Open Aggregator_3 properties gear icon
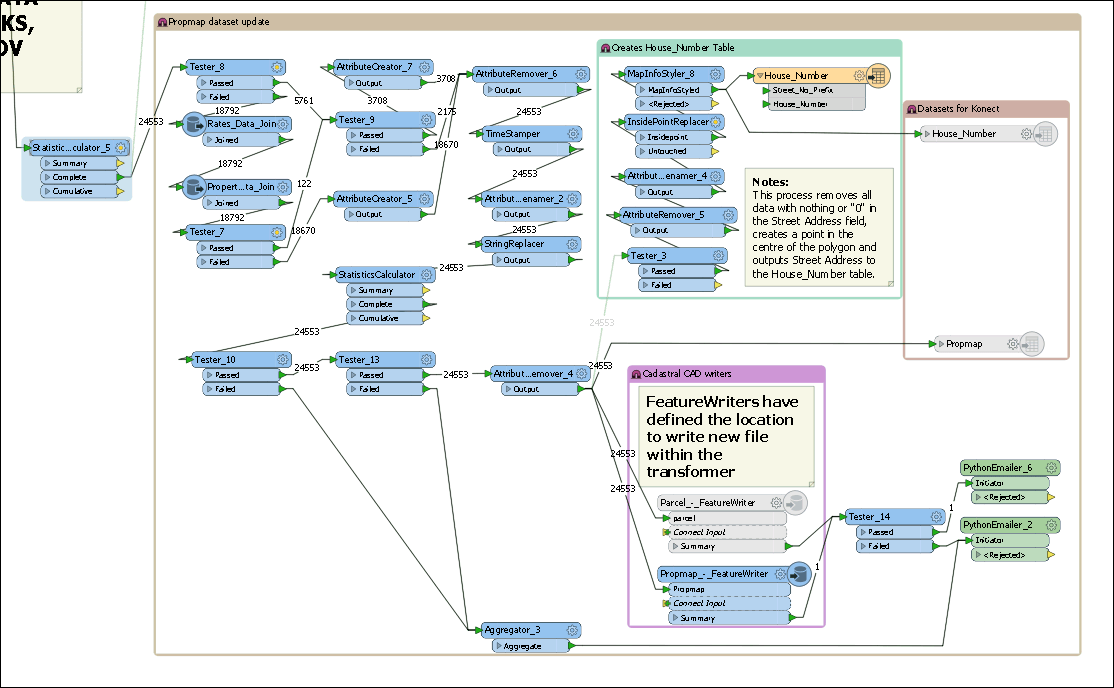The width and height of the screenshot is (1114, 688). coord(571,630)
